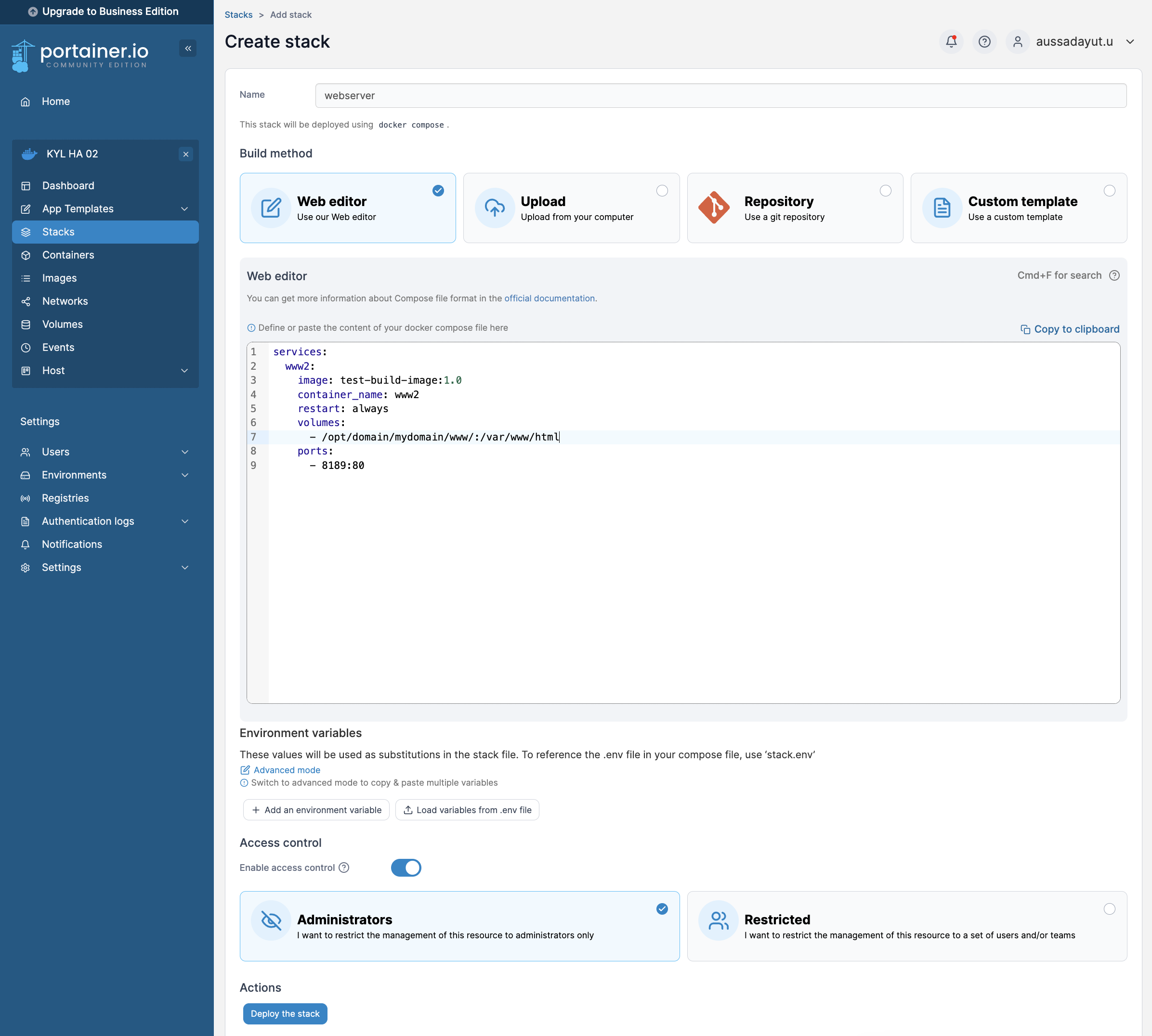The height and width of the screenshot is (1036, 1152).
Task: Click the search help icon beside Cmd+F
Action: click(x=1114, y=275)
